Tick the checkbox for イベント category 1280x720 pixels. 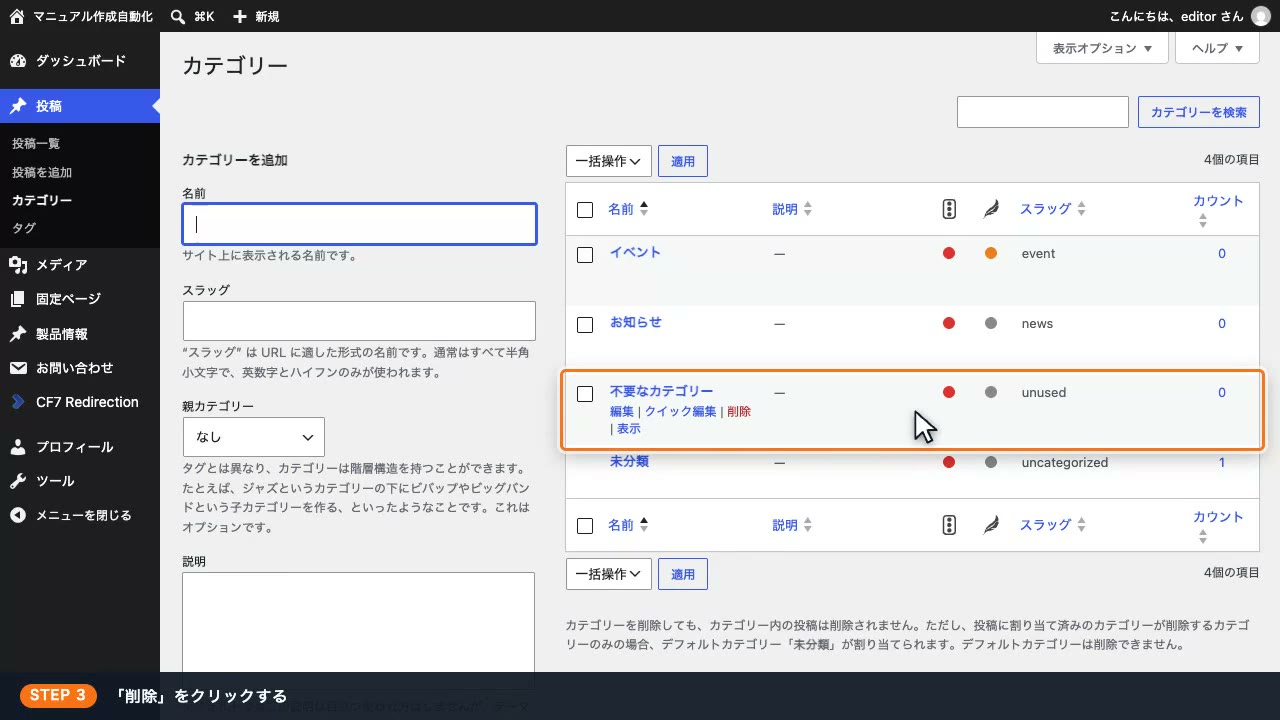[x=585, y=255]
